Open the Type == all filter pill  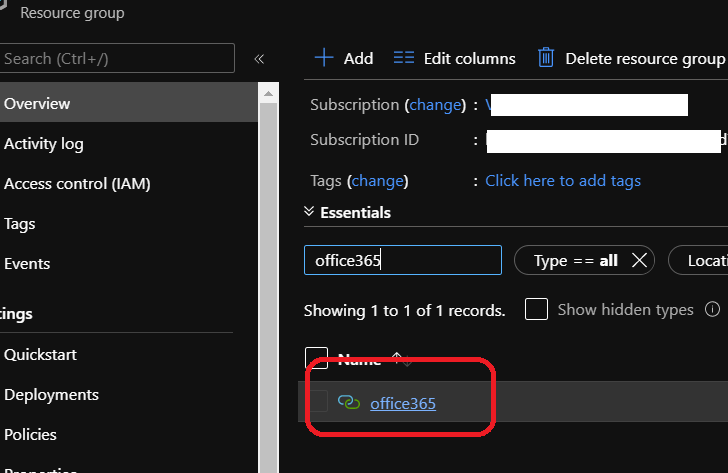click(575, 261)
